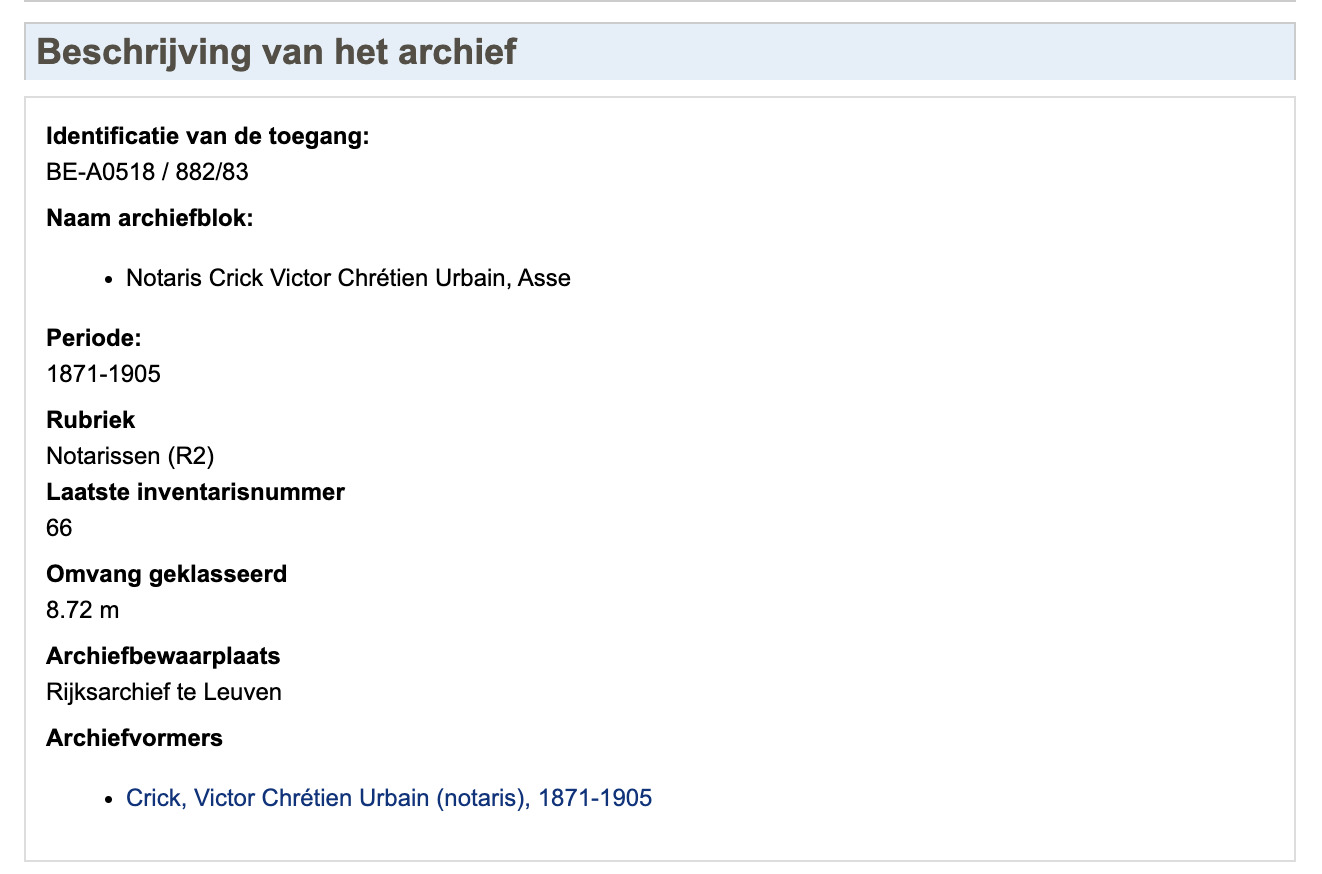Click the word archief in the header
This screenshot has width=1322, height=874.
tap(461, 52)
